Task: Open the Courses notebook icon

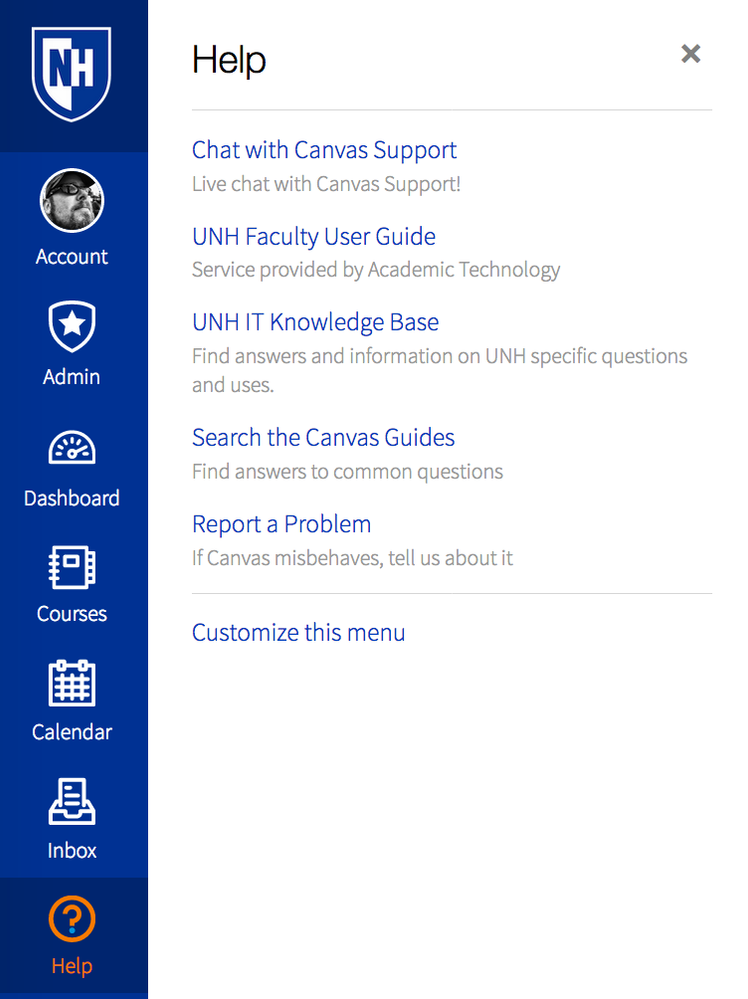Action: 71,567
